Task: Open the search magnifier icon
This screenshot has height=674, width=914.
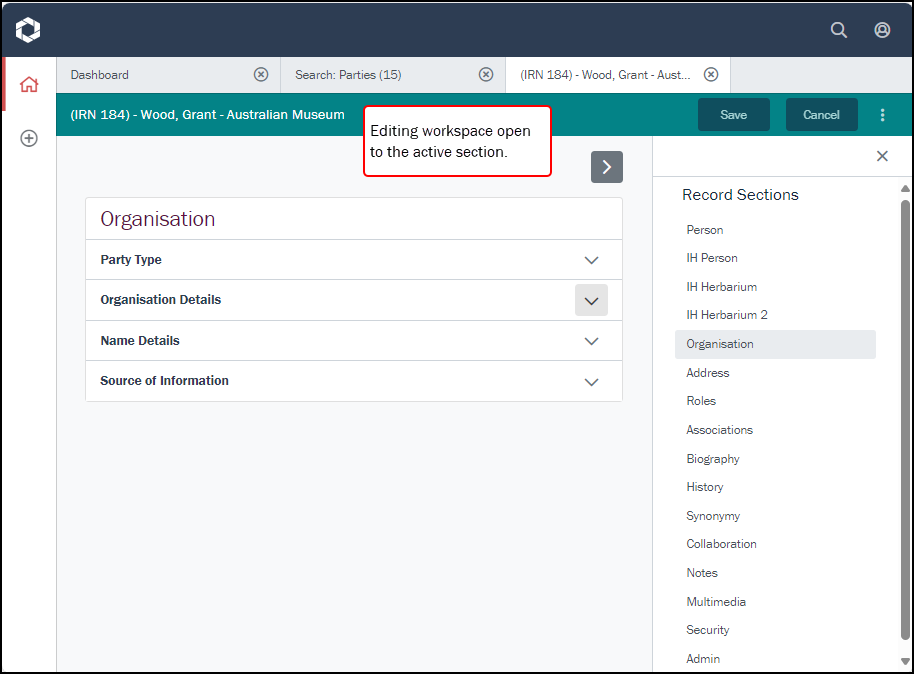Action: (x=839, y=30)
